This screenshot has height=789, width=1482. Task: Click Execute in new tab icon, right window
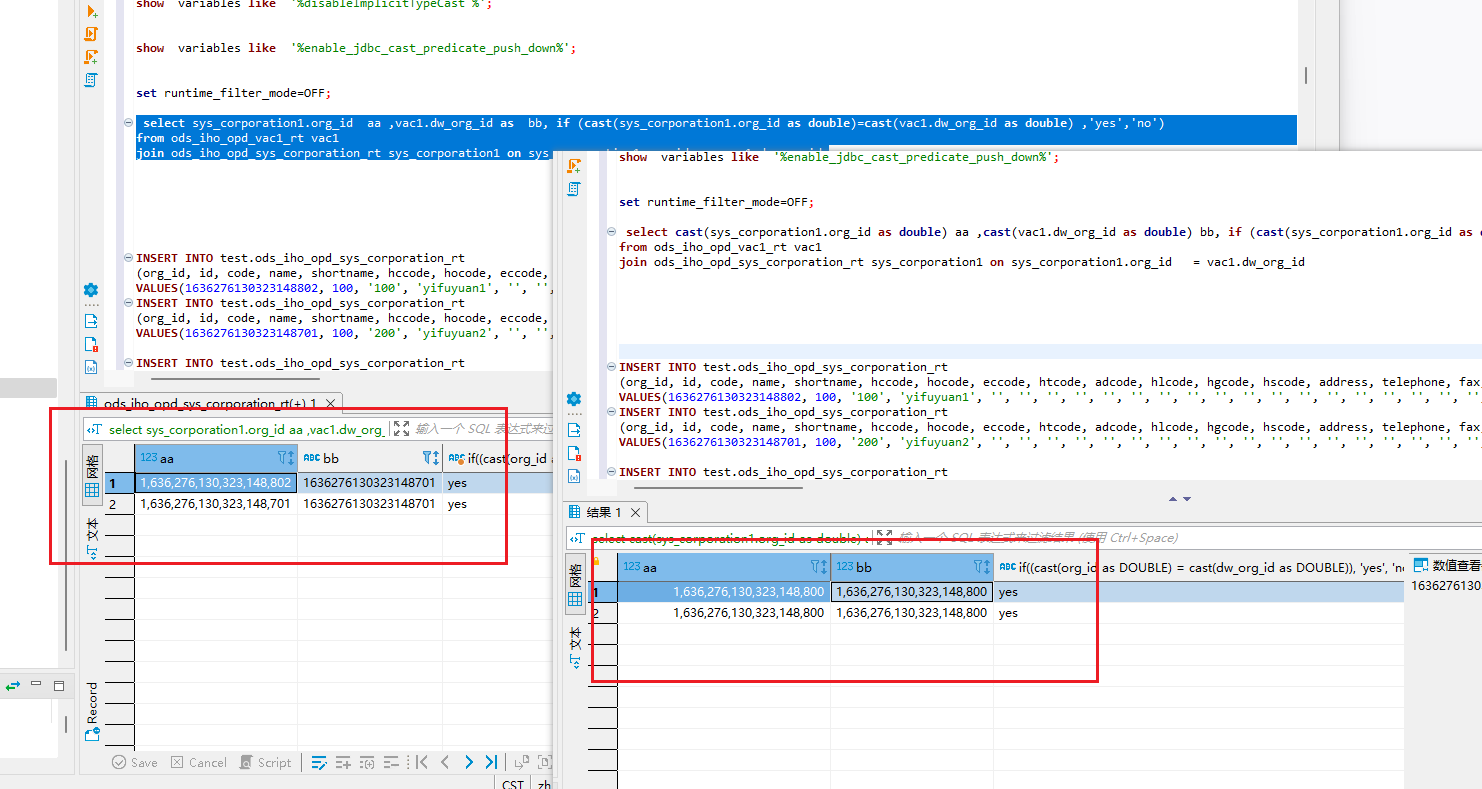click(x=574, y=166)
